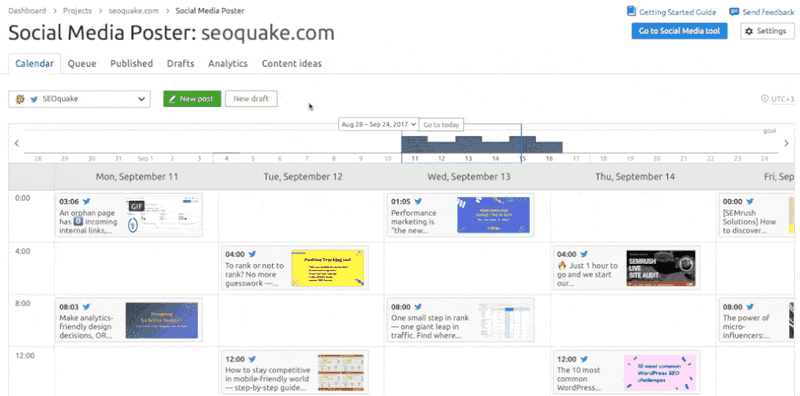This screenshot has height=396, width=800.
Task: Click the New draft button
Action: click(x=251, y=99)
